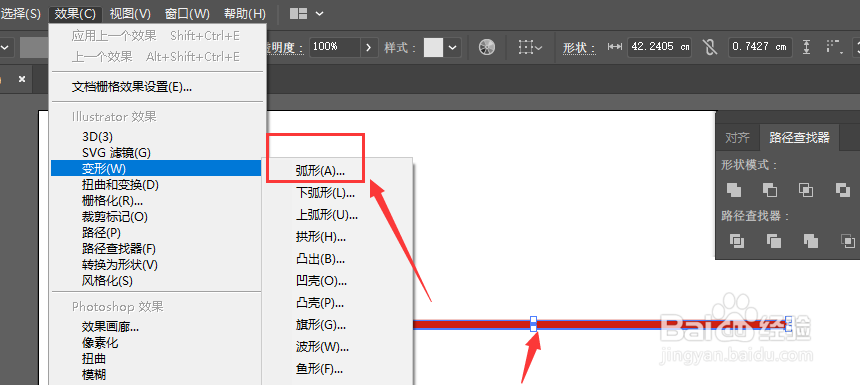The image size is (860, 385).
Task: Select the red line's center anchor point
Action: 534,324
